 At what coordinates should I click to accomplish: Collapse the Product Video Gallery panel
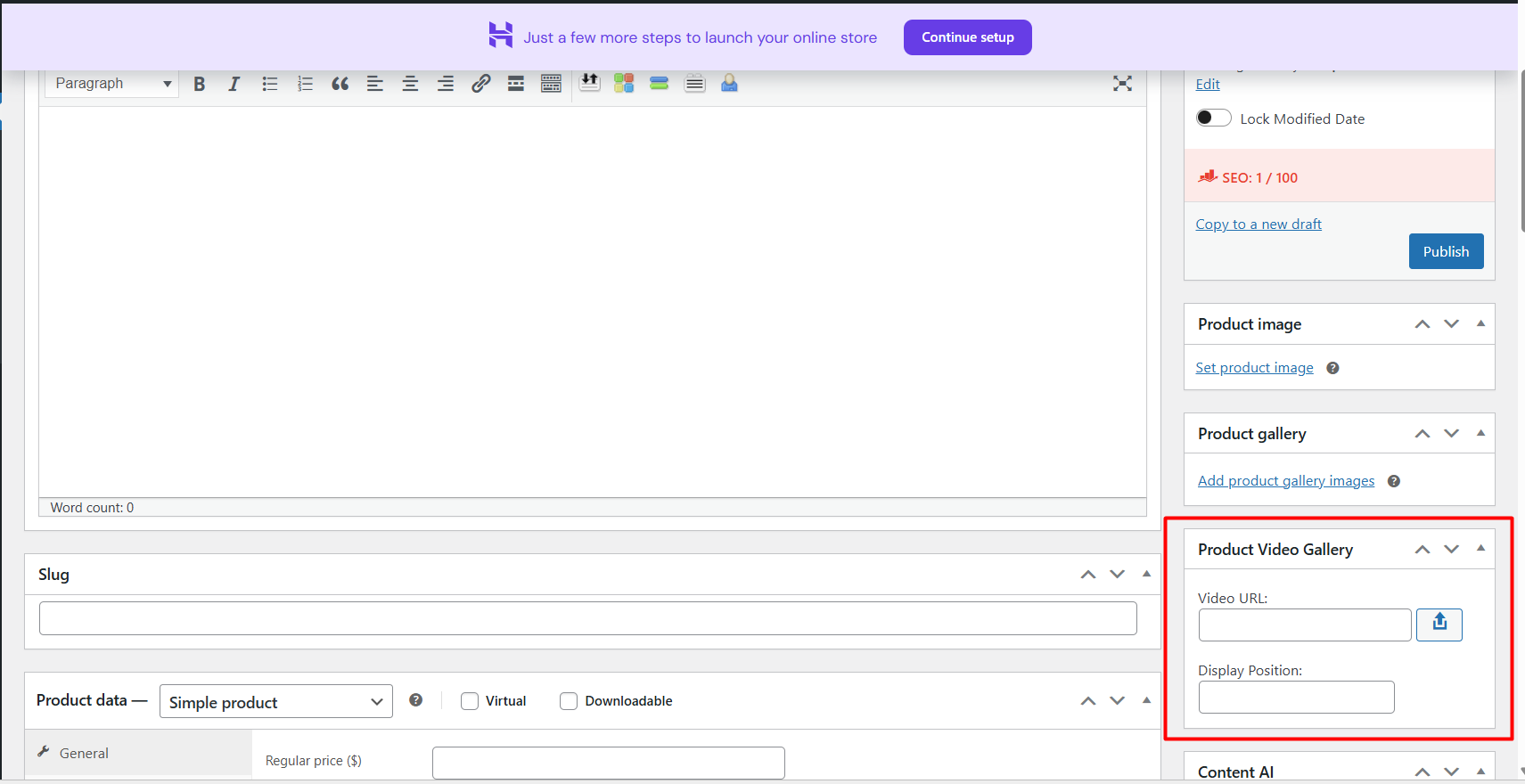[x=1480, y=548]
